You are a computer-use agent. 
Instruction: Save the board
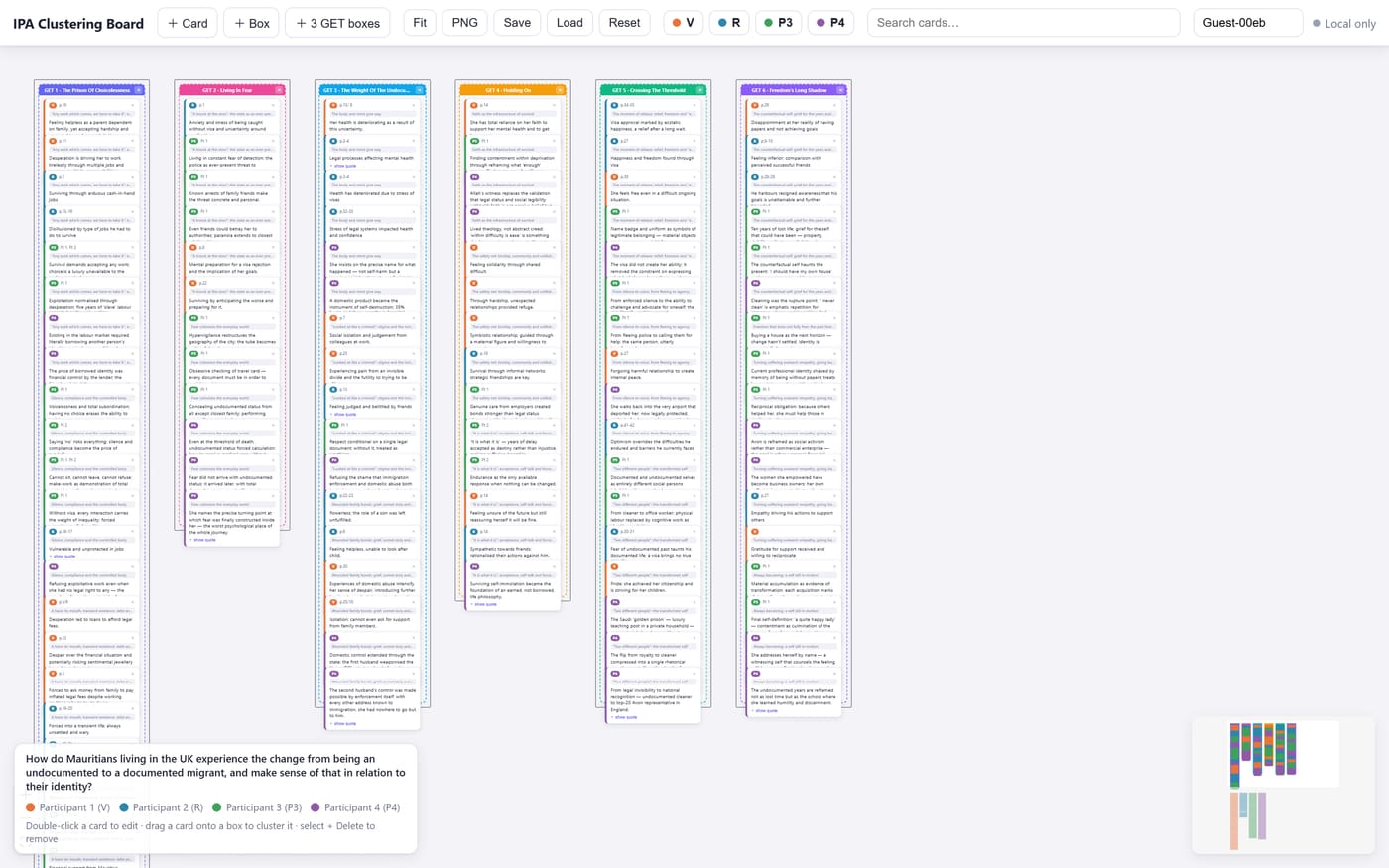517,23
